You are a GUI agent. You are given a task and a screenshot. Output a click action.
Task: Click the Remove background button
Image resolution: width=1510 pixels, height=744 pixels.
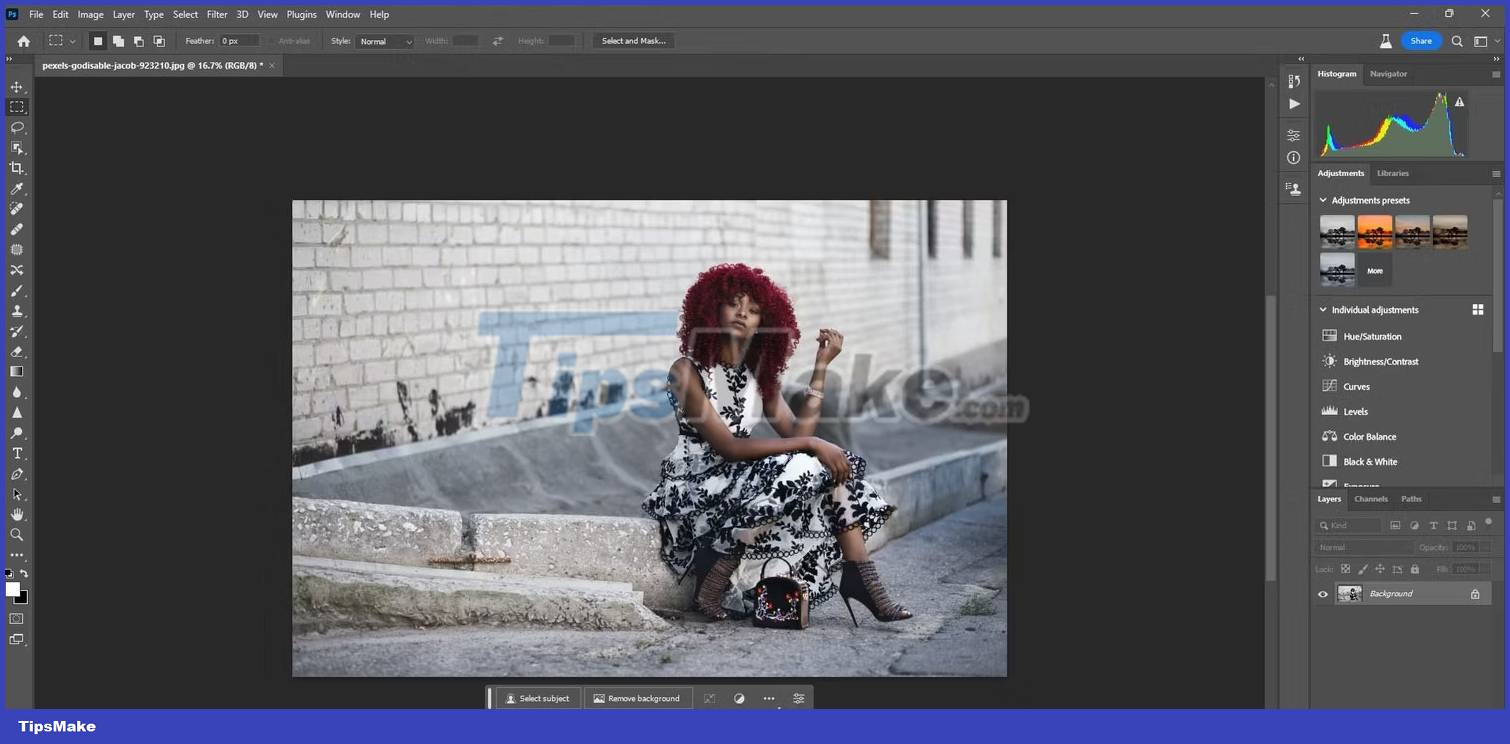(x=637, y=698)
